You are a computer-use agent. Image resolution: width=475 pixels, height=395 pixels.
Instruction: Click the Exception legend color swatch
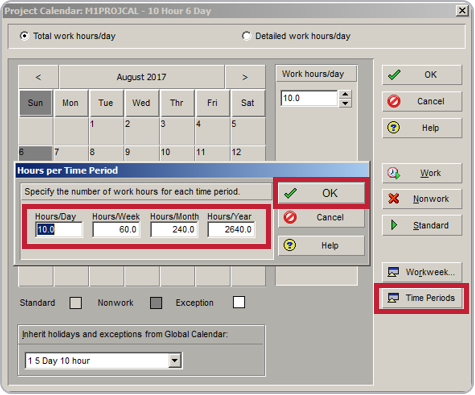[239, 302]
